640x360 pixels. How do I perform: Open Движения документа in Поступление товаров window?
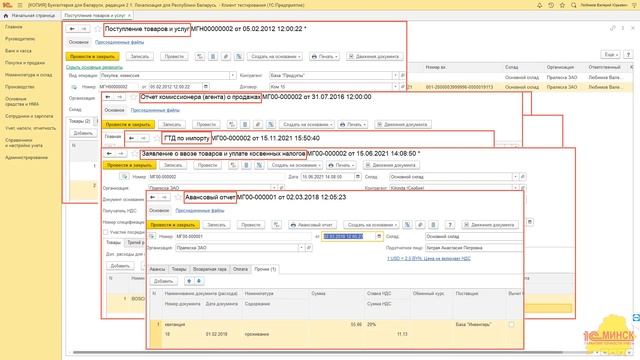(x=375, y=56)
